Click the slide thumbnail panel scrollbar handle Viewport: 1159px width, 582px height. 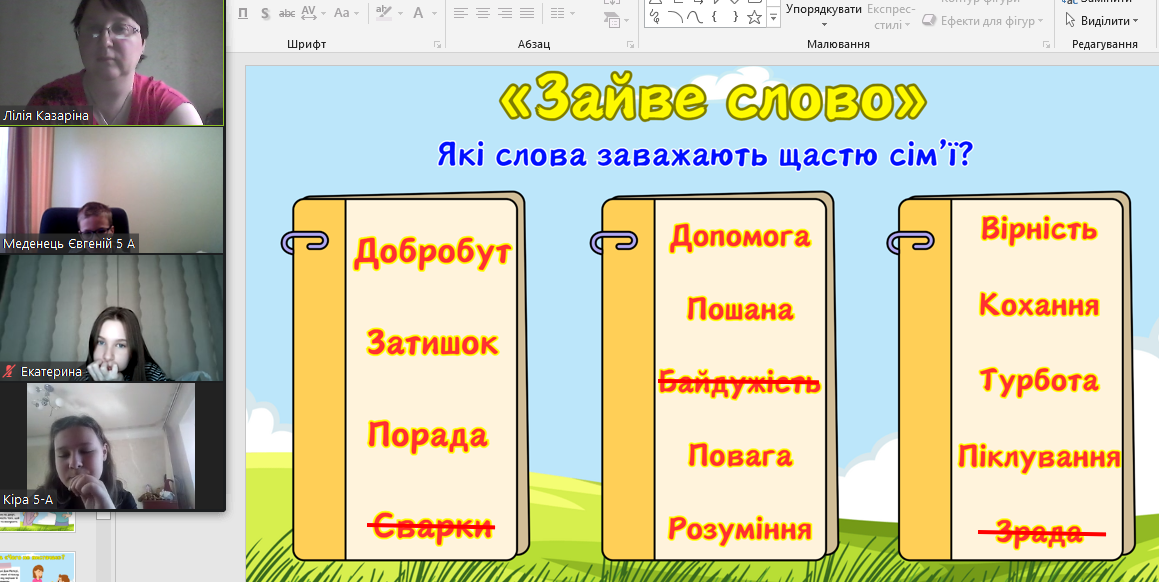point(103,515)
